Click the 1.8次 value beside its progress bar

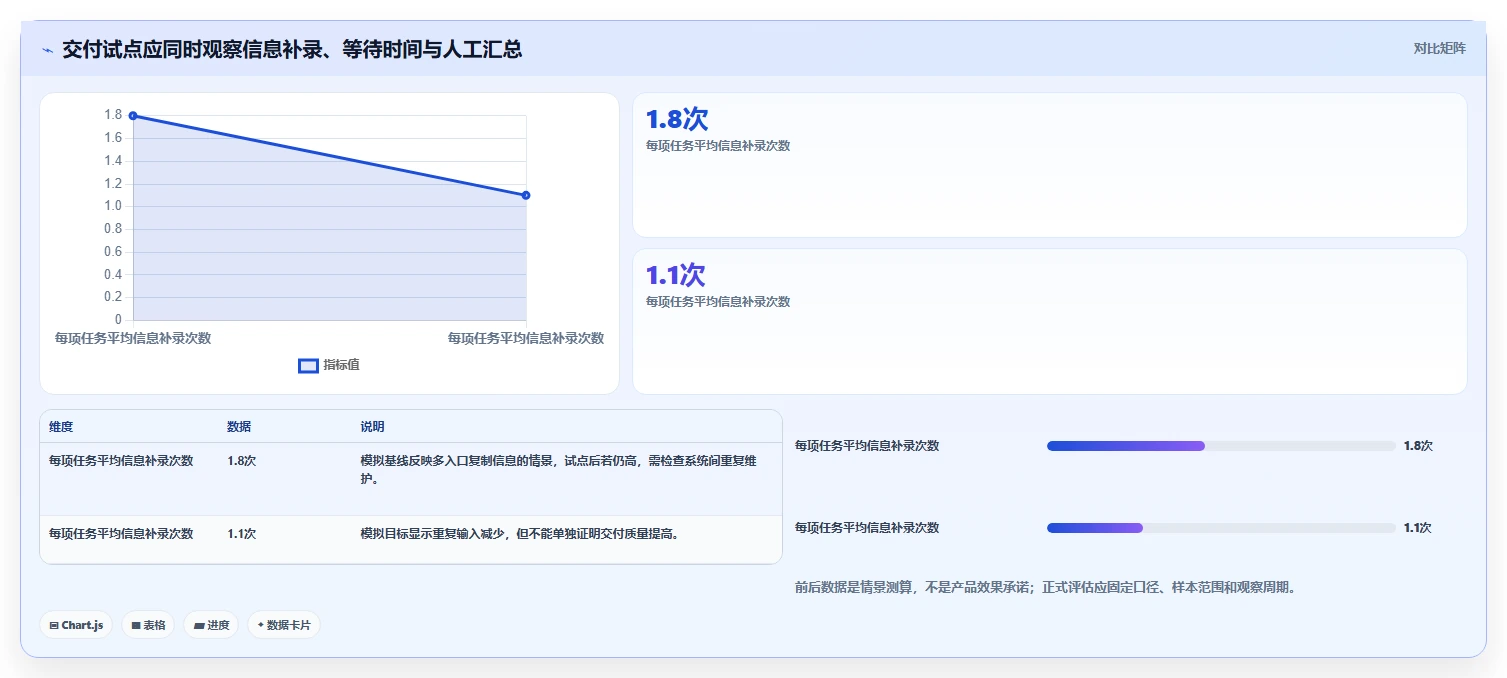[x=1418, y=446]
